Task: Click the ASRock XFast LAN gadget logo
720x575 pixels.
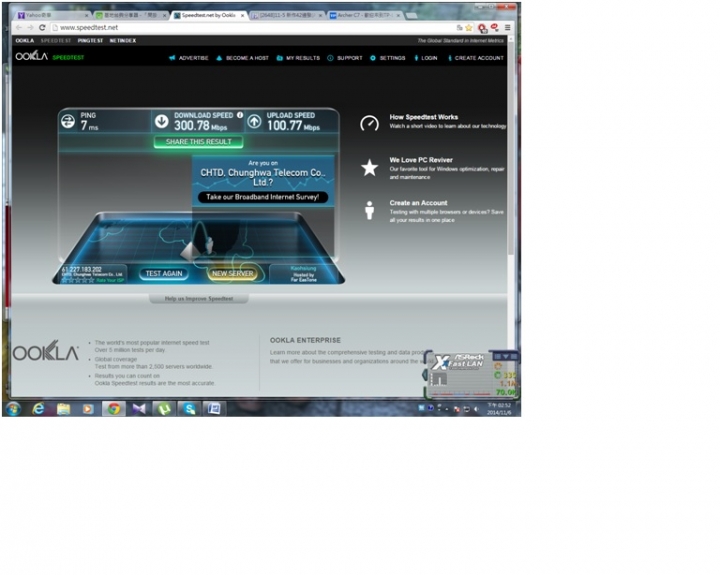Action: [x=460, y=362]
